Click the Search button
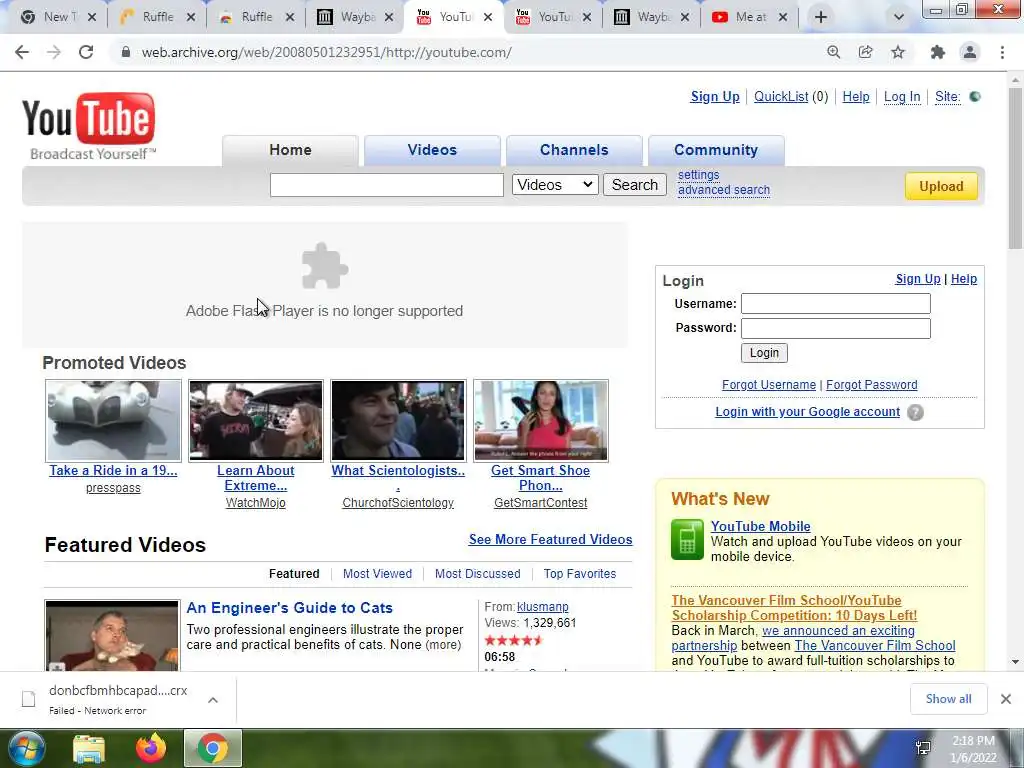This screenshot has width=1024, height=768. tap(635, 185)
